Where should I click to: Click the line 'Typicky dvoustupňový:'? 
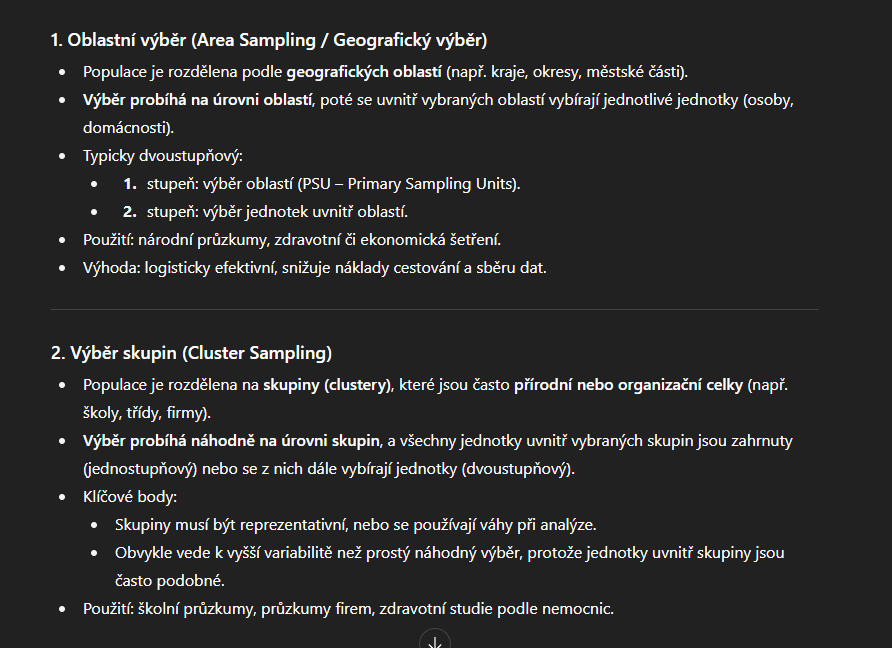click(x=163, y=156)
